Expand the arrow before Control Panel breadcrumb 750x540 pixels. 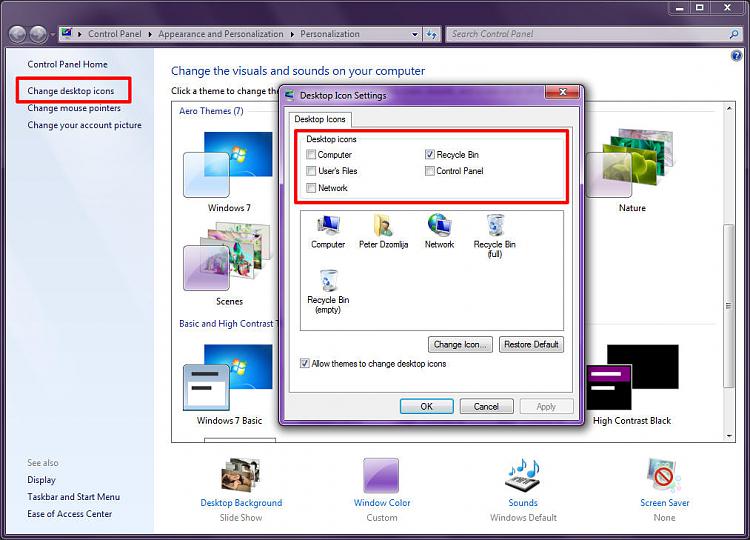click(x=80, y=34)
